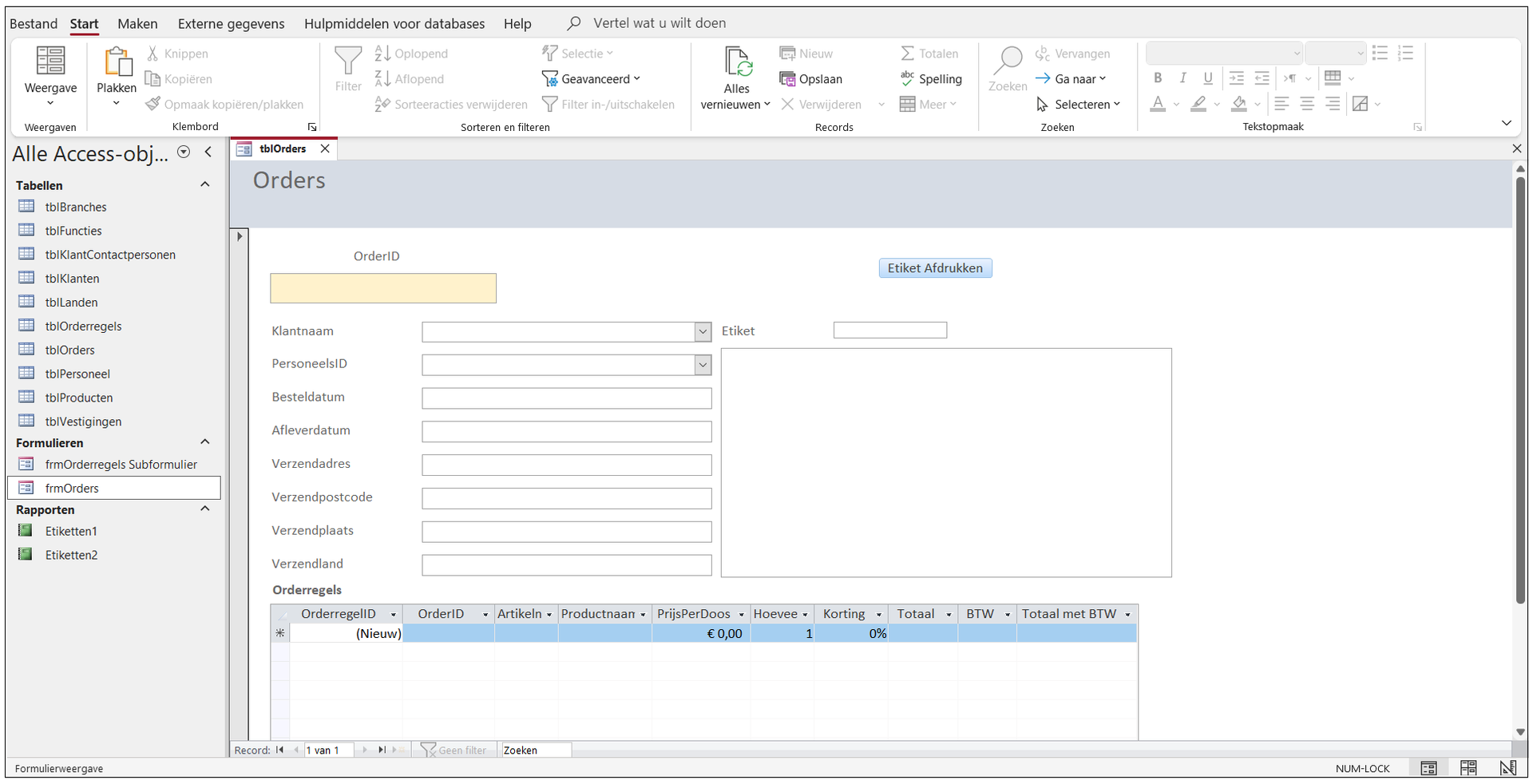
Task: Collapse the Rapporten group
Action: click(205, 509)
